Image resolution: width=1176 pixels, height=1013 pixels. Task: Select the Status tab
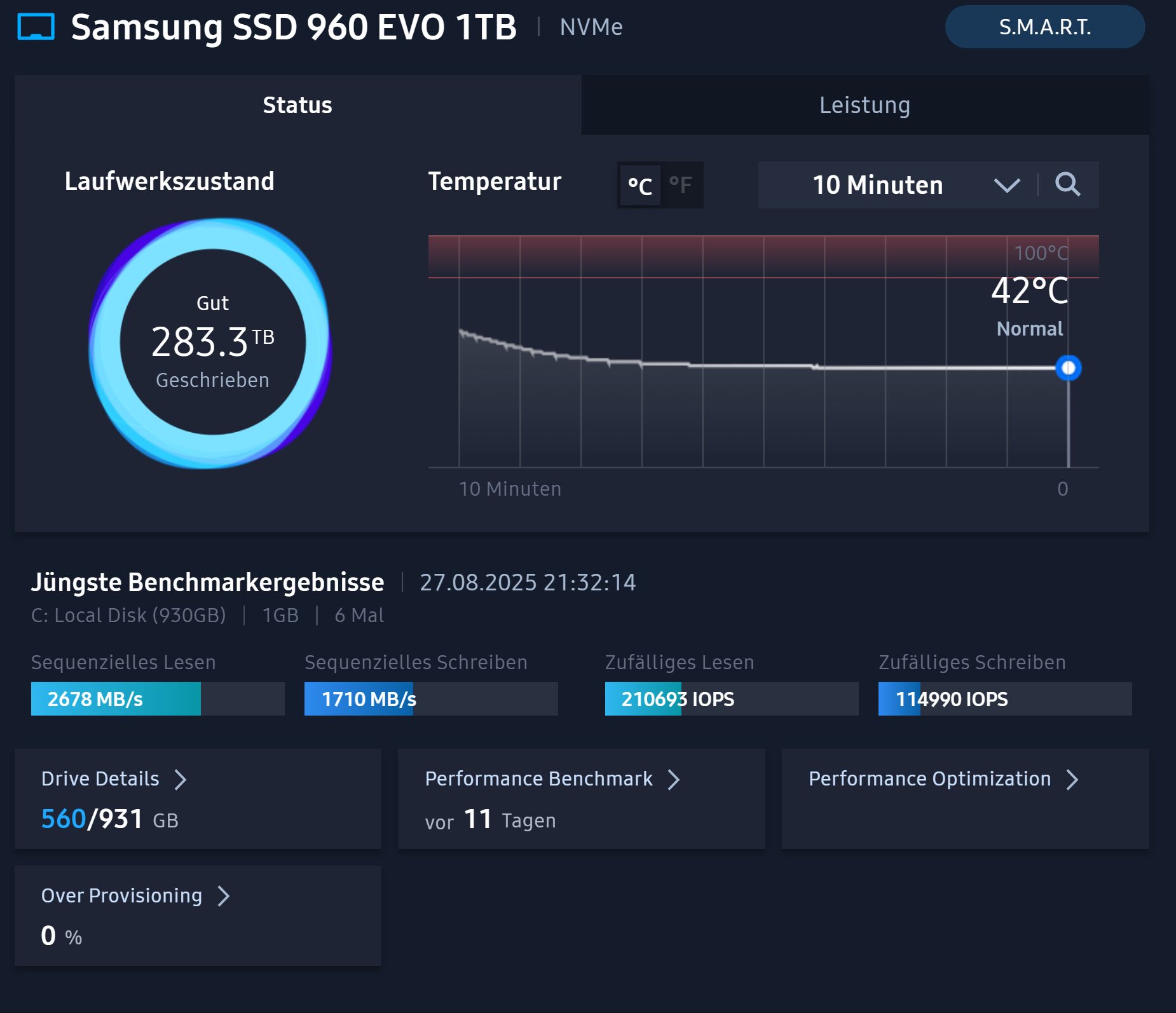pyautogui.click(x=297, y=105)
